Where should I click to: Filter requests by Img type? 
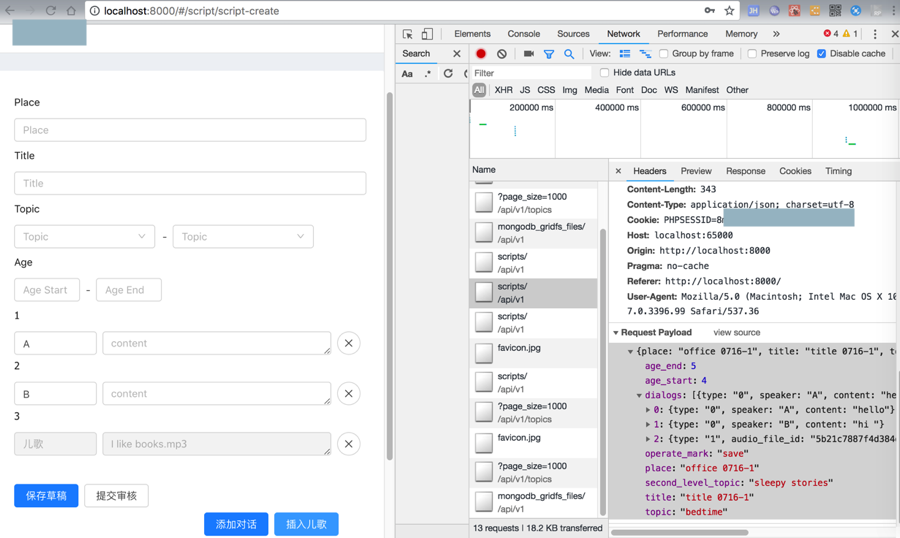569,90
